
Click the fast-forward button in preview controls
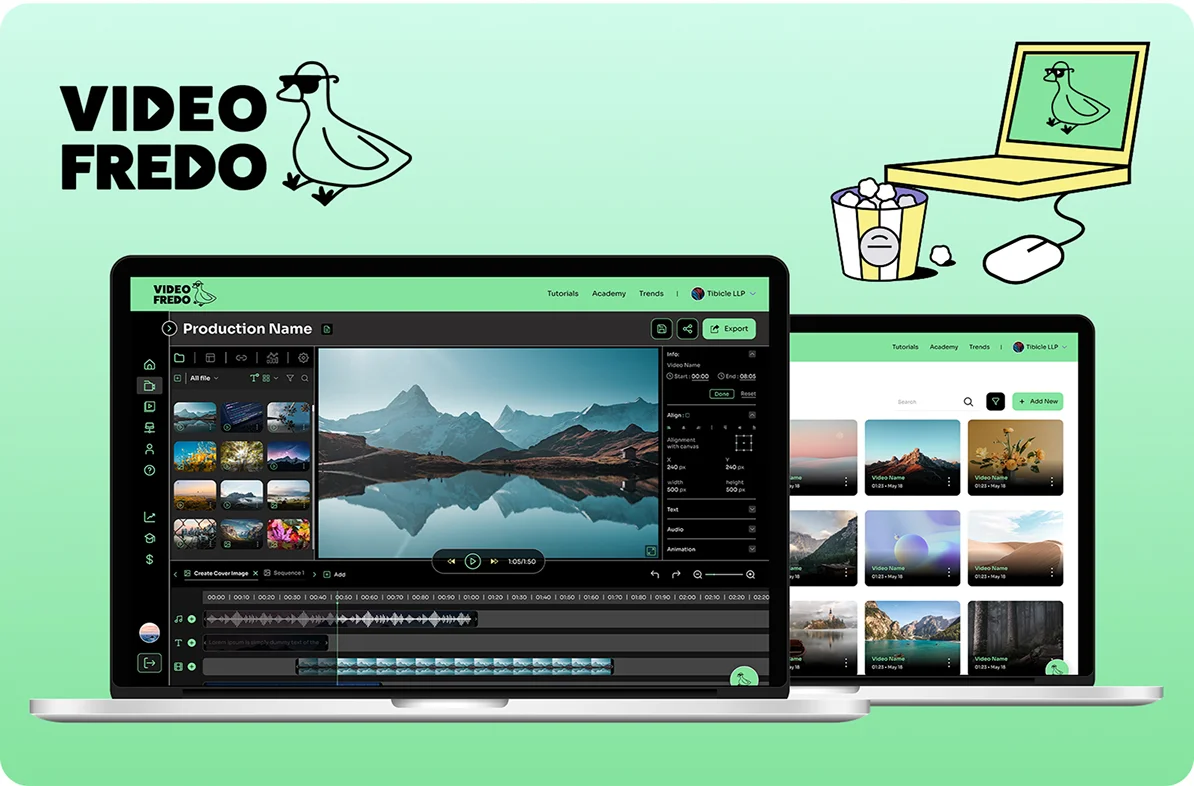(494, 561)
